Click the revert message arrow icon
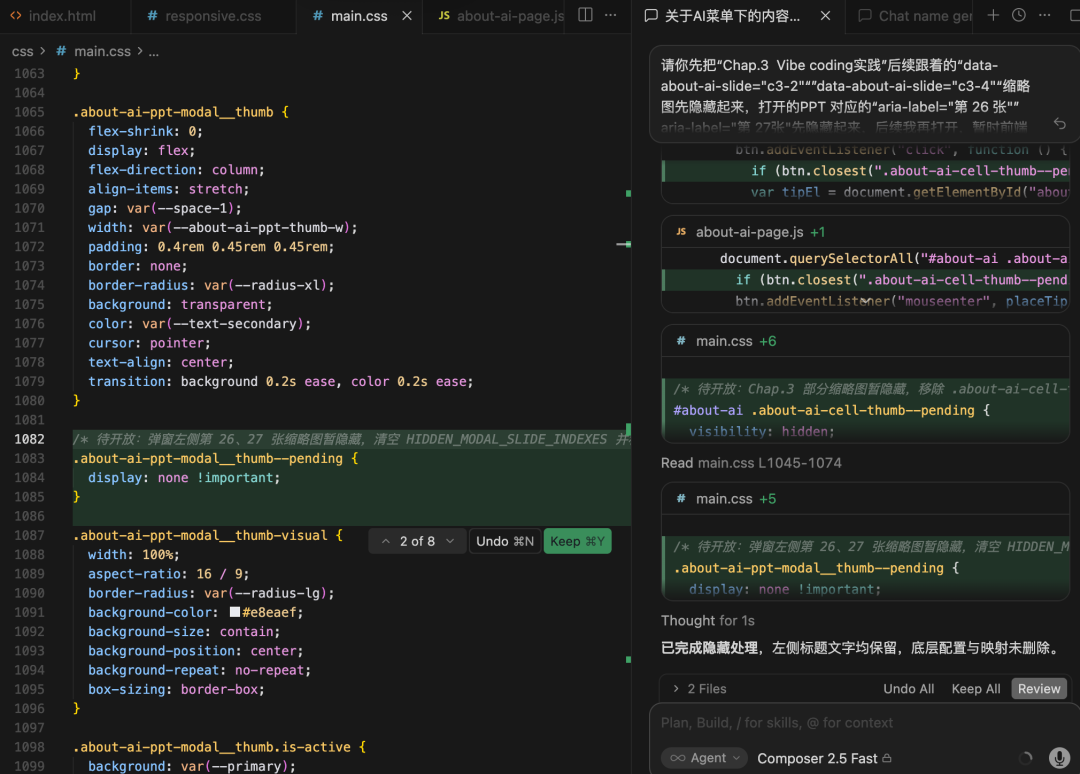The image size is (1080, 774). (x=1059, y=124)
